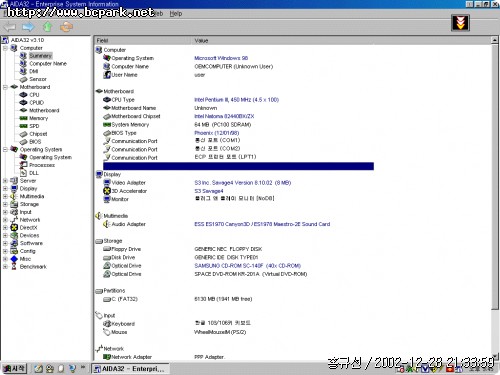
Task: Click the SAMSUNG CD-ROM SC-140F link
Action: point(248,266)
